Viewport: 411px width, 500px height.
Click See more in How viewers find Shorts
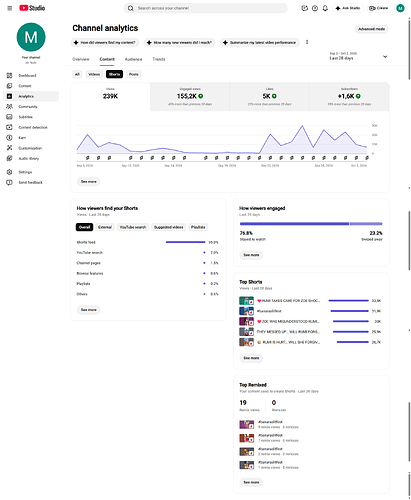89,310
